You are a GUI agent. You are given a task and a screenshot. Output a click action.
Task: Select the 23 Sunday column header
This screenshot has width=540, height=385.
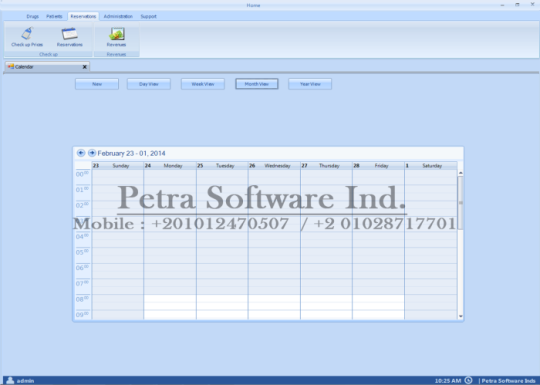[x=117, y=166]
